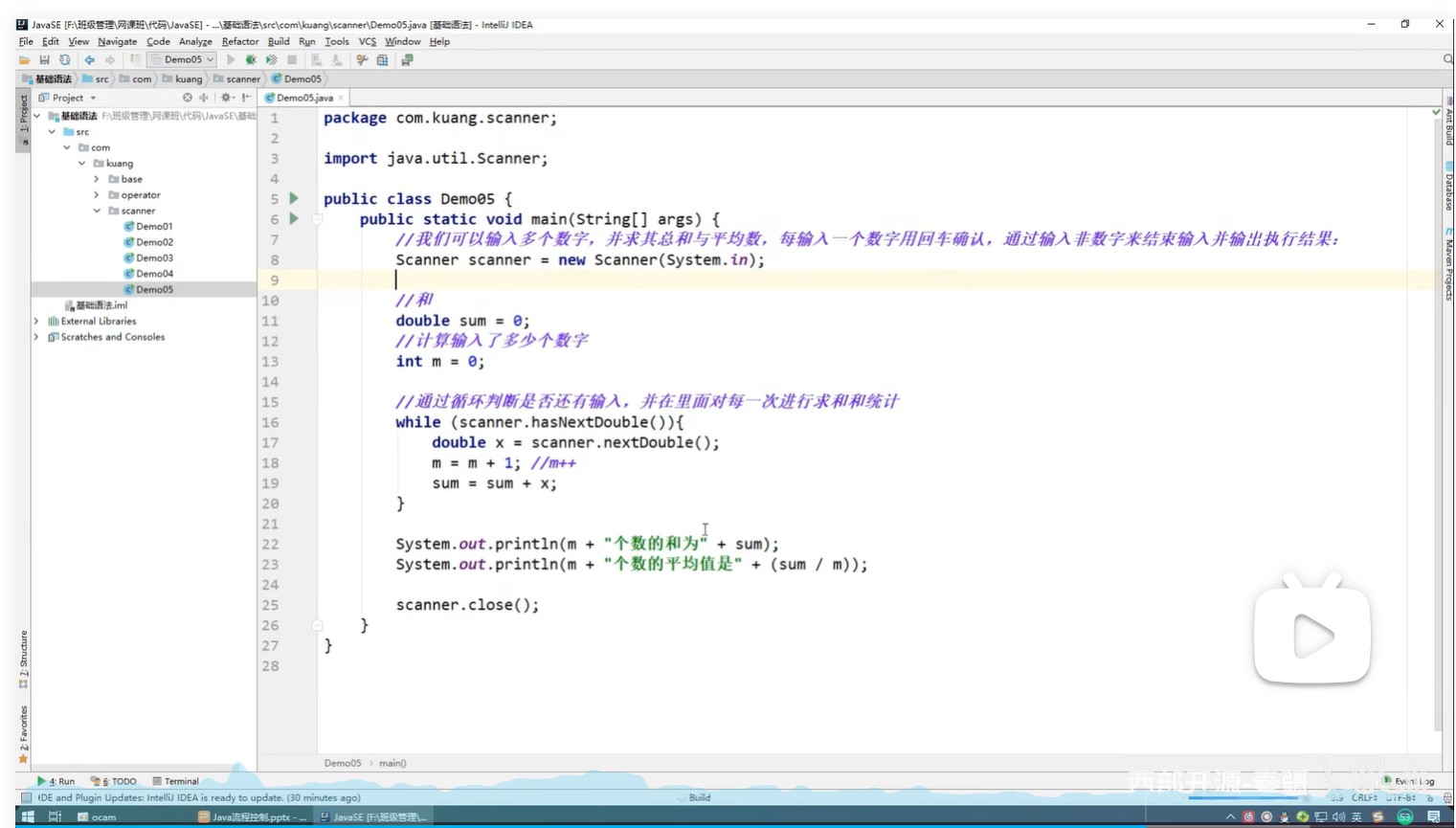Open the Build menu
The image size is (1456, 828).
pos(279,42)
